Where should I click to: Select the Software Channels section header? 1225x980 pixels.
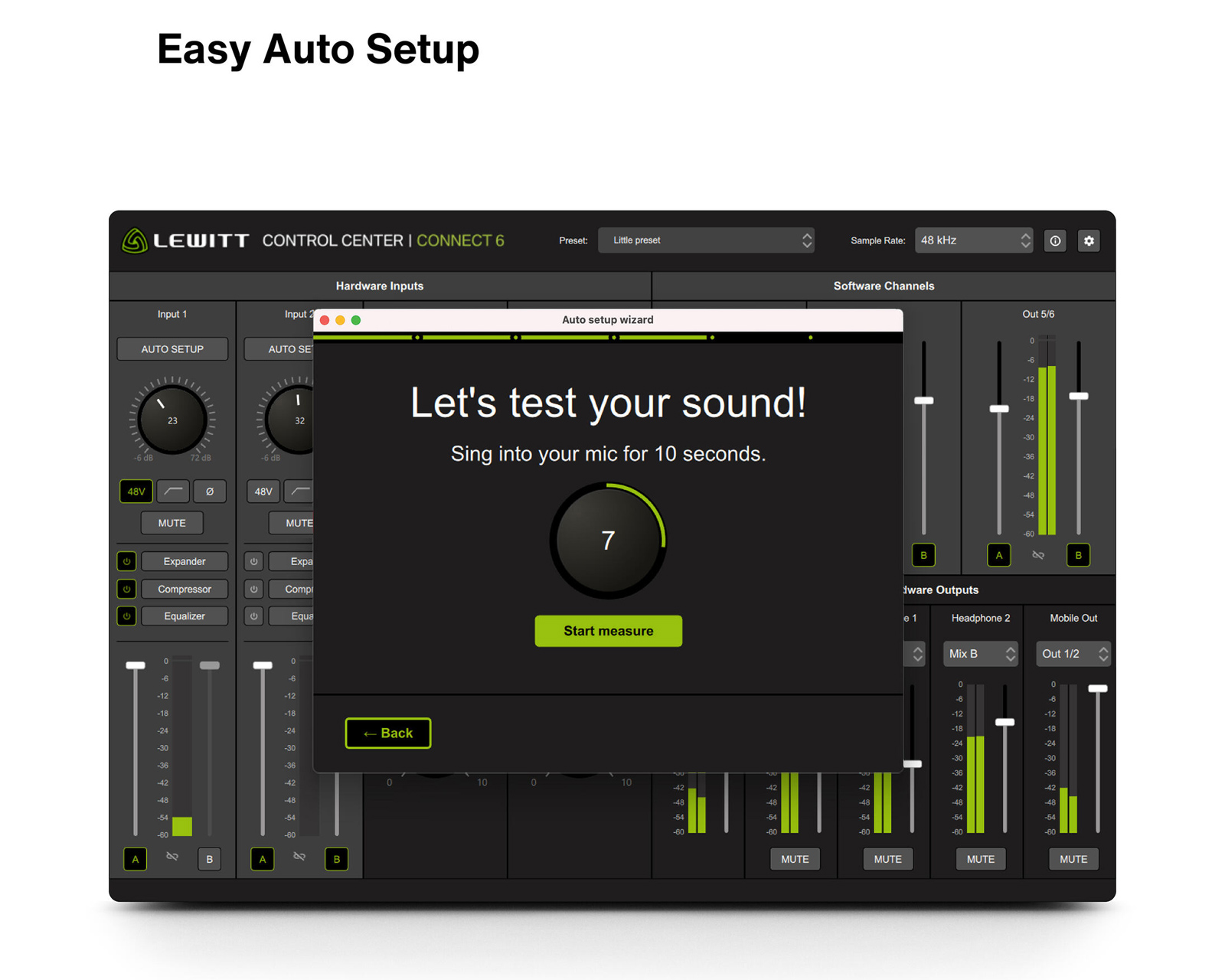coord(884,286)
